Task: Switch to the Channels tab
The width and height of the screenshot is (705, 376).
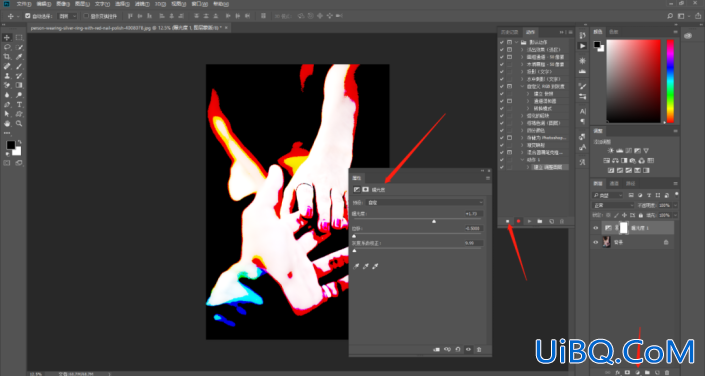Action: point(614,184)
